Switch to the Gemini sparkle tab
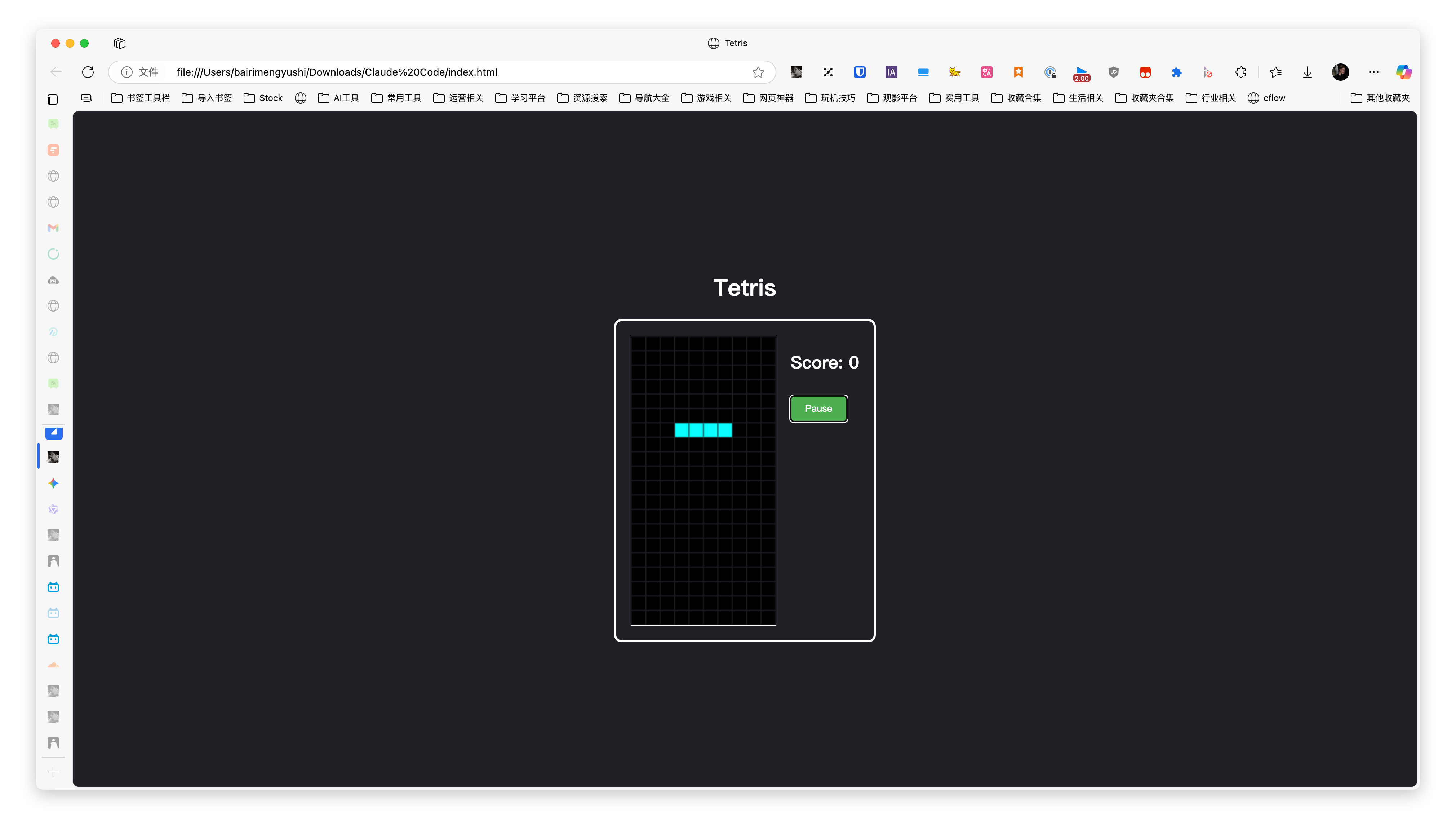The width and height of the screenshot is (1456, 833). pos(53,484)
